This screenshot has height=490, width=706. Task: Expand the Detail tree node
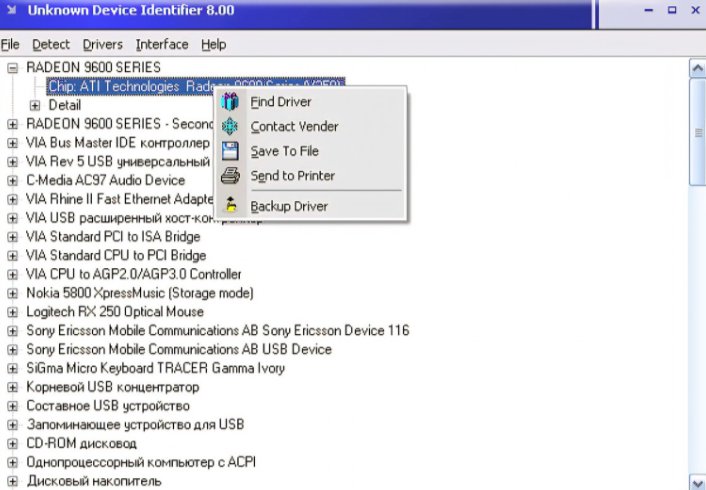pyautogui.click(x=35, y=105)
